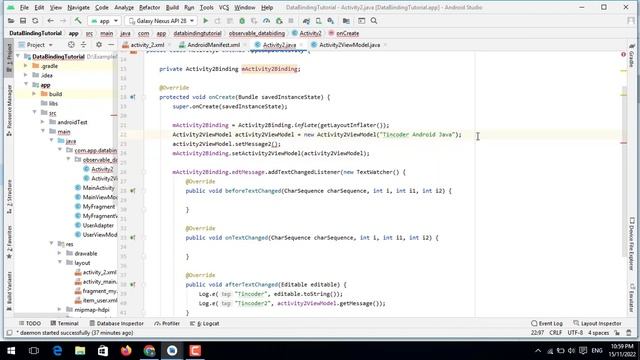Open Chrome from the Windows taskbar
The height and width of the screenshot is (360, 640).
tap(149, 351)
